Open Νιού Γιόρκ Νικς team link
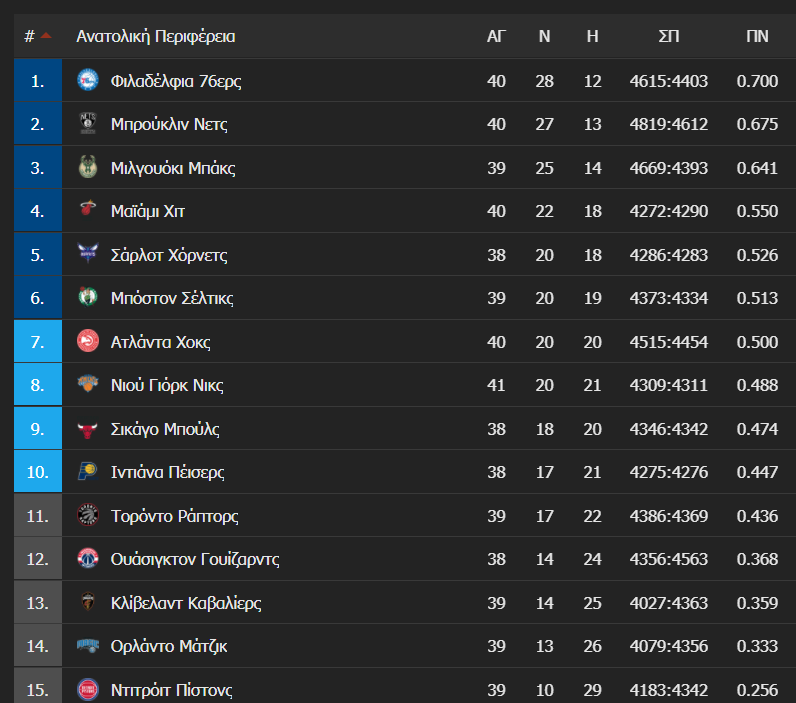 coord(167,385)
